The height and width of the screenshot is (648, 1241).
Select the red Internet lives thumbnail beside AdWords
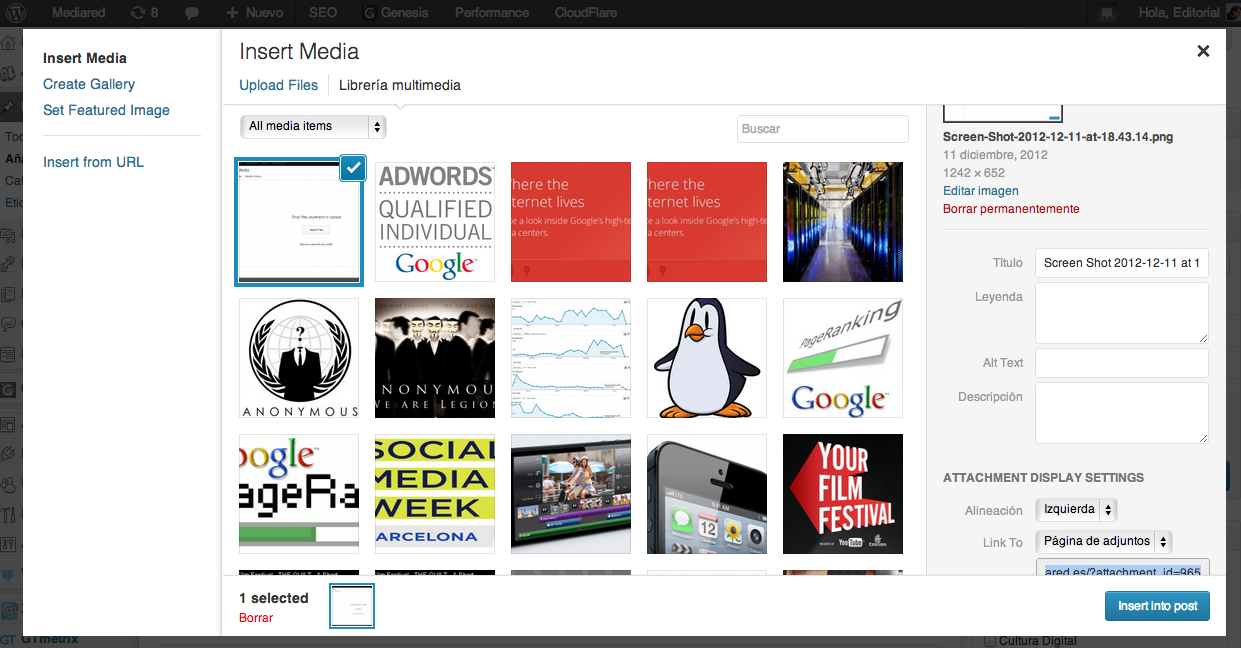tap(571, 222)
